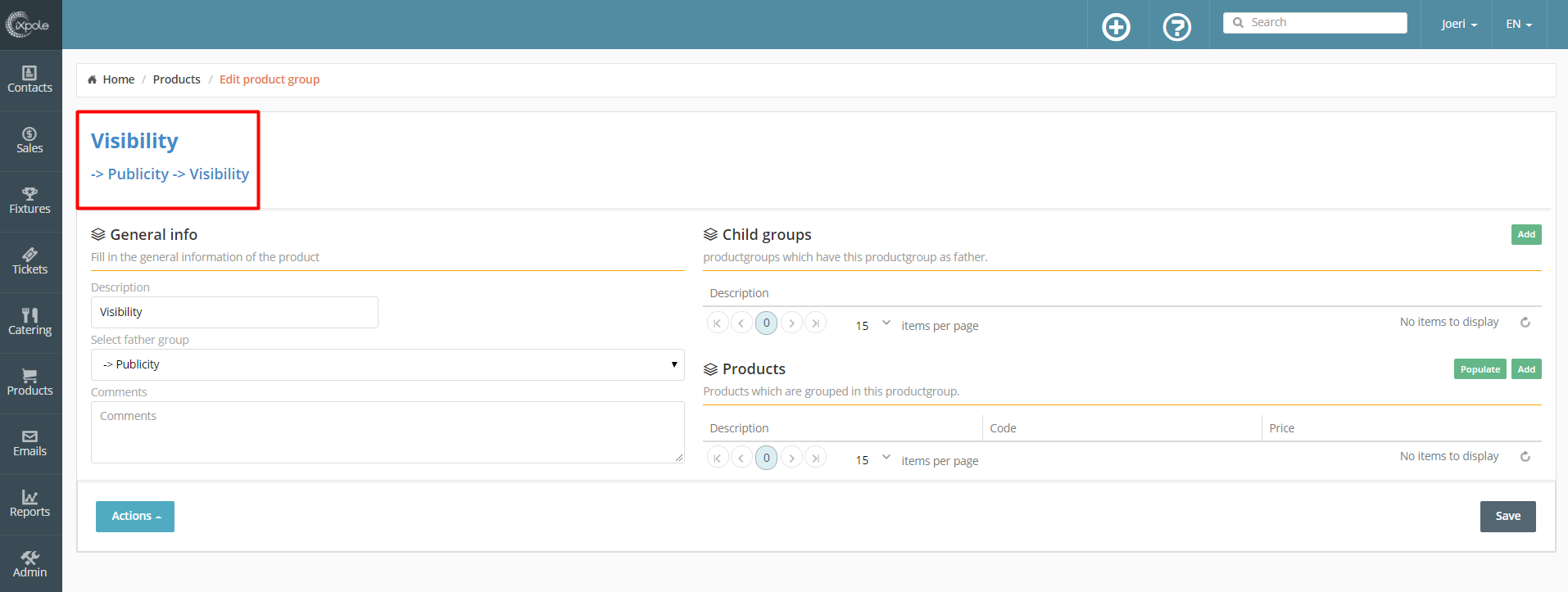Click the help question mark icon
This screenshot has height=592, width=1568.
[1177, 27]
